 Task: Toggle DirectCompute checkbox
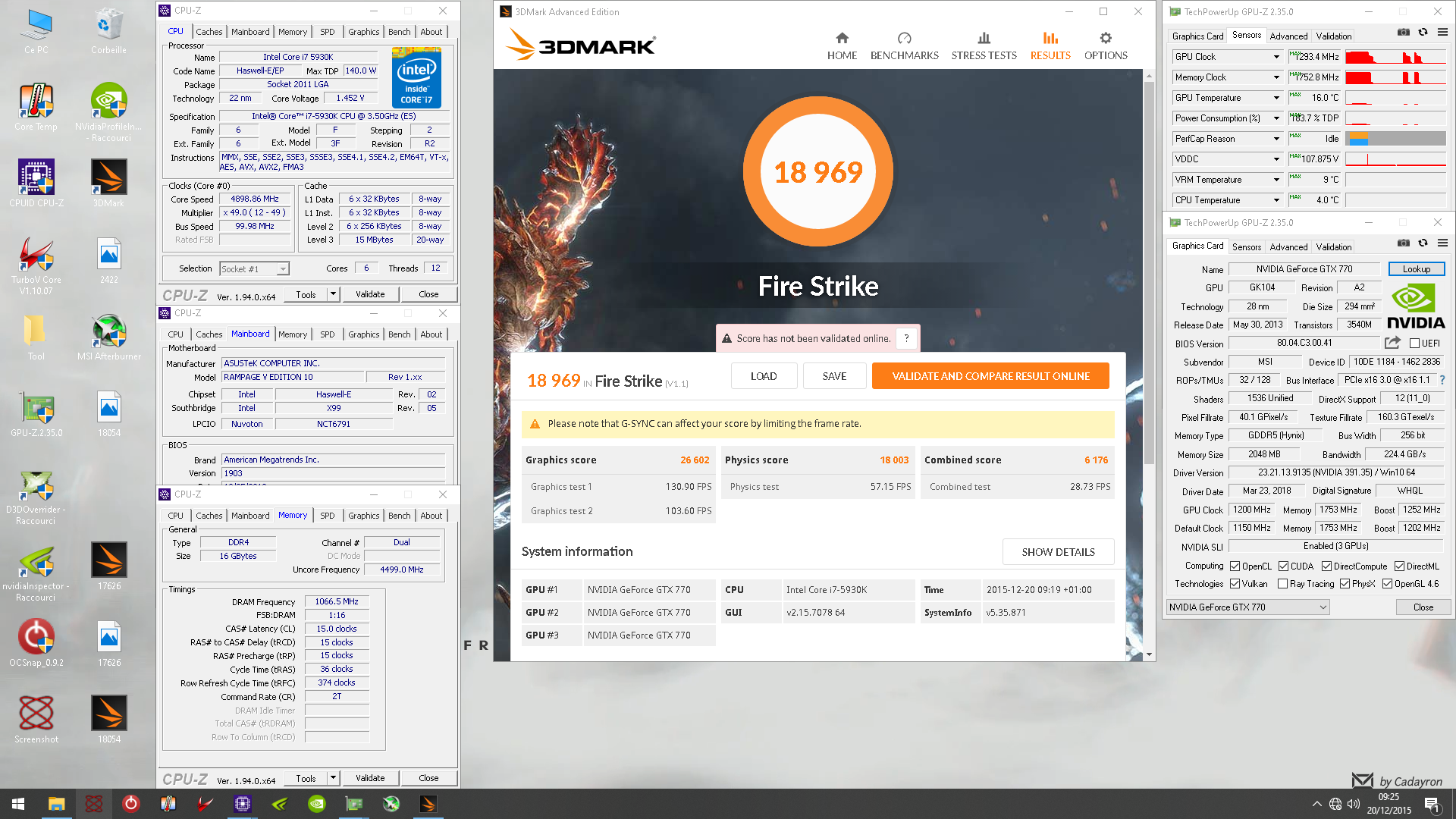[x=1326, y=566]
